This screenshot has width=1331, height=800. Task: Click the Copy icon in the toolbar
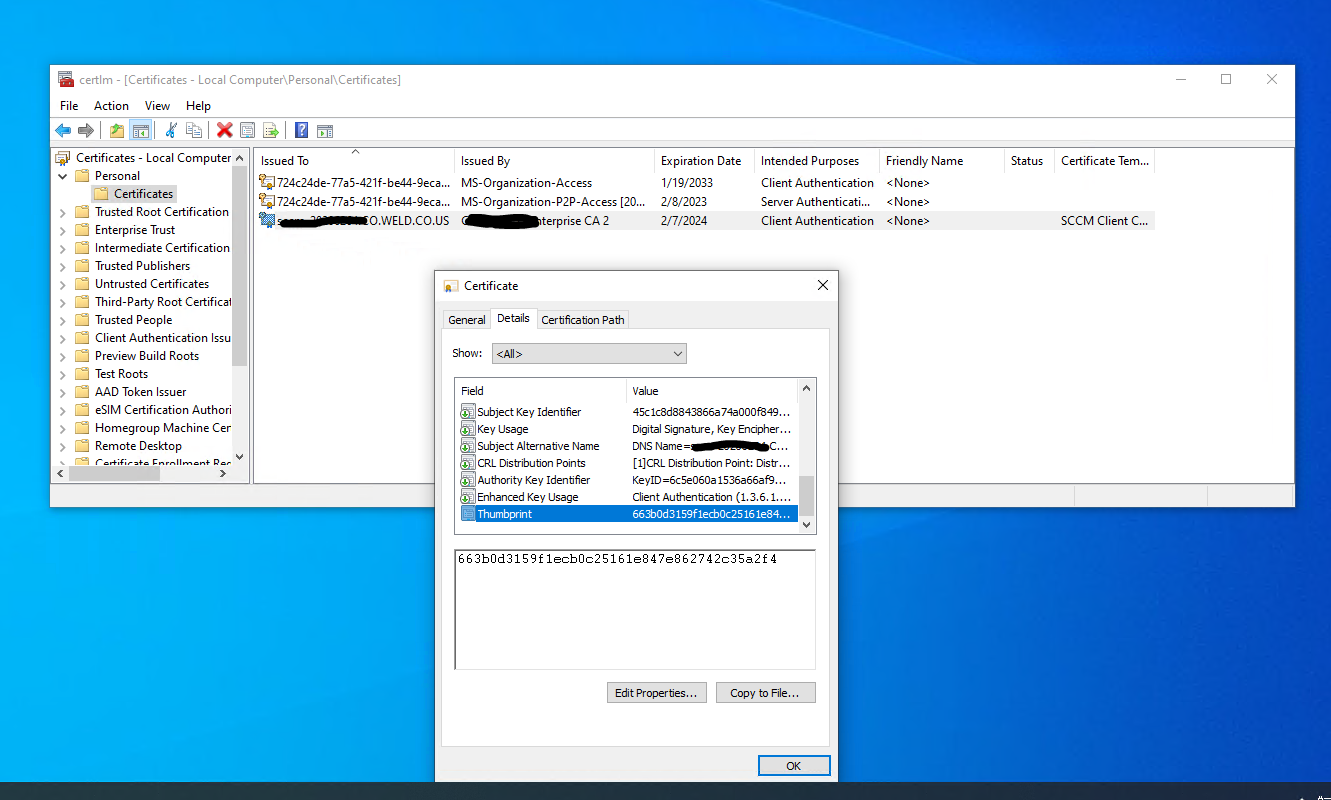[x=195, y=130]
